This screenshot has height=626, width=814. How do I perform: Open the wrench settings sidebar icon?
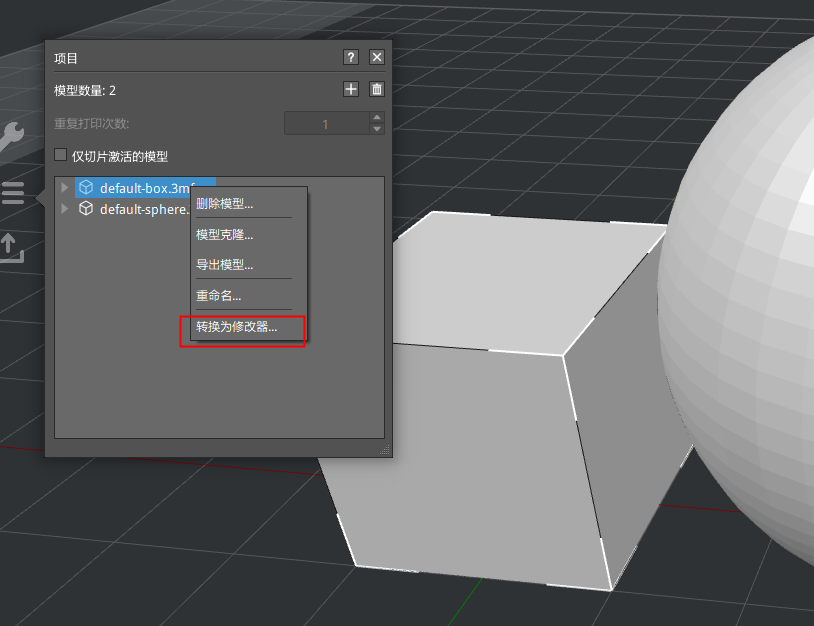11,136
